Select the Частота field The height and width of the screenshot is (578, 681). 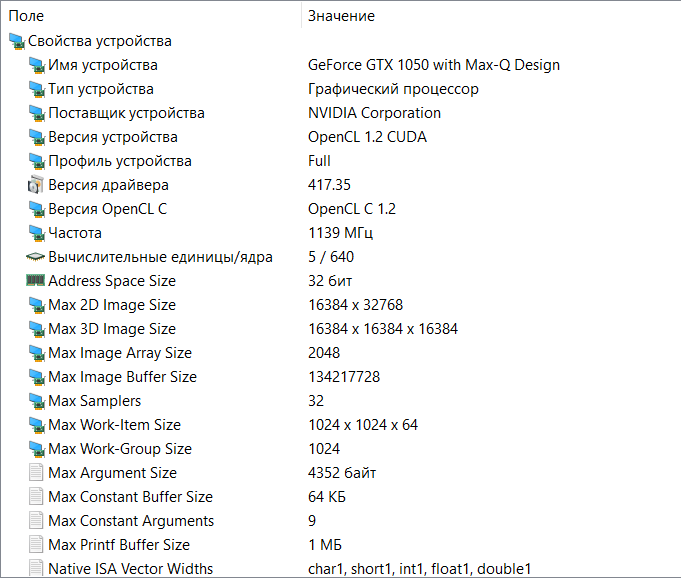[x=75, y=233]
